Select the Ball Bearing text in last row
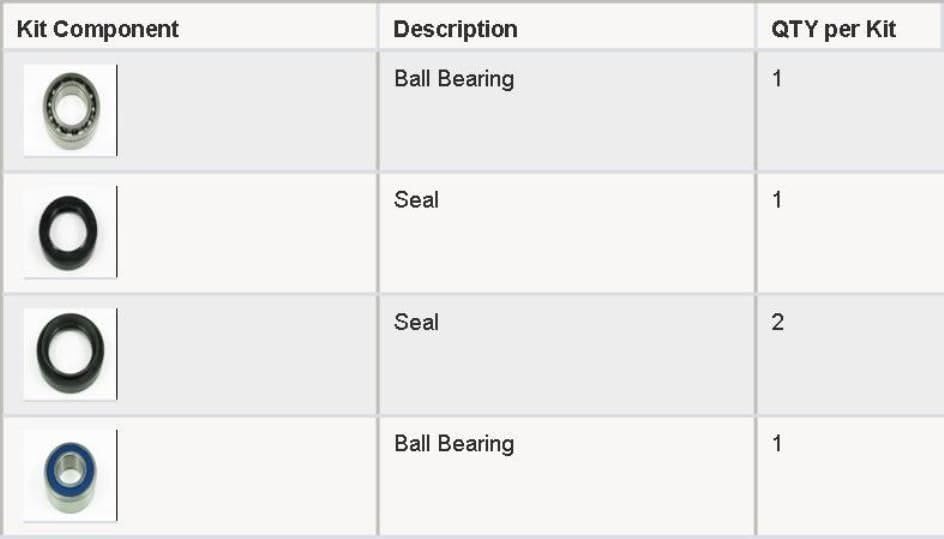The image size is (944, 539). pyautogui.click(x=454, y=444)
